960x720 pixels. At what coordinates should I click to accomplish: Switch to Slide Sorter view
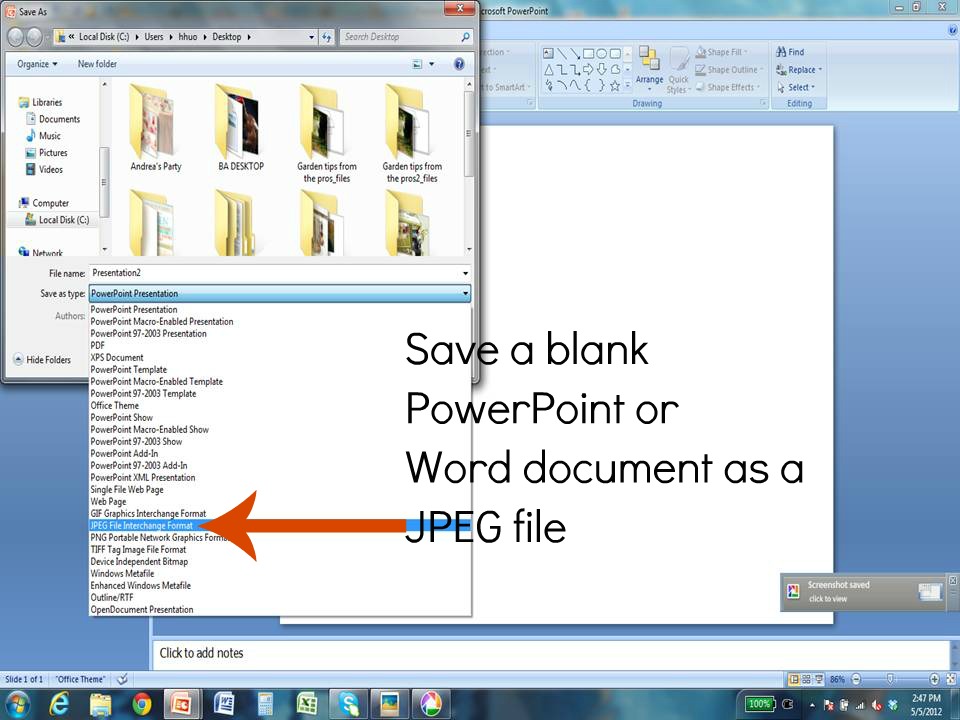pyautogui.click(x=806, y=678)
